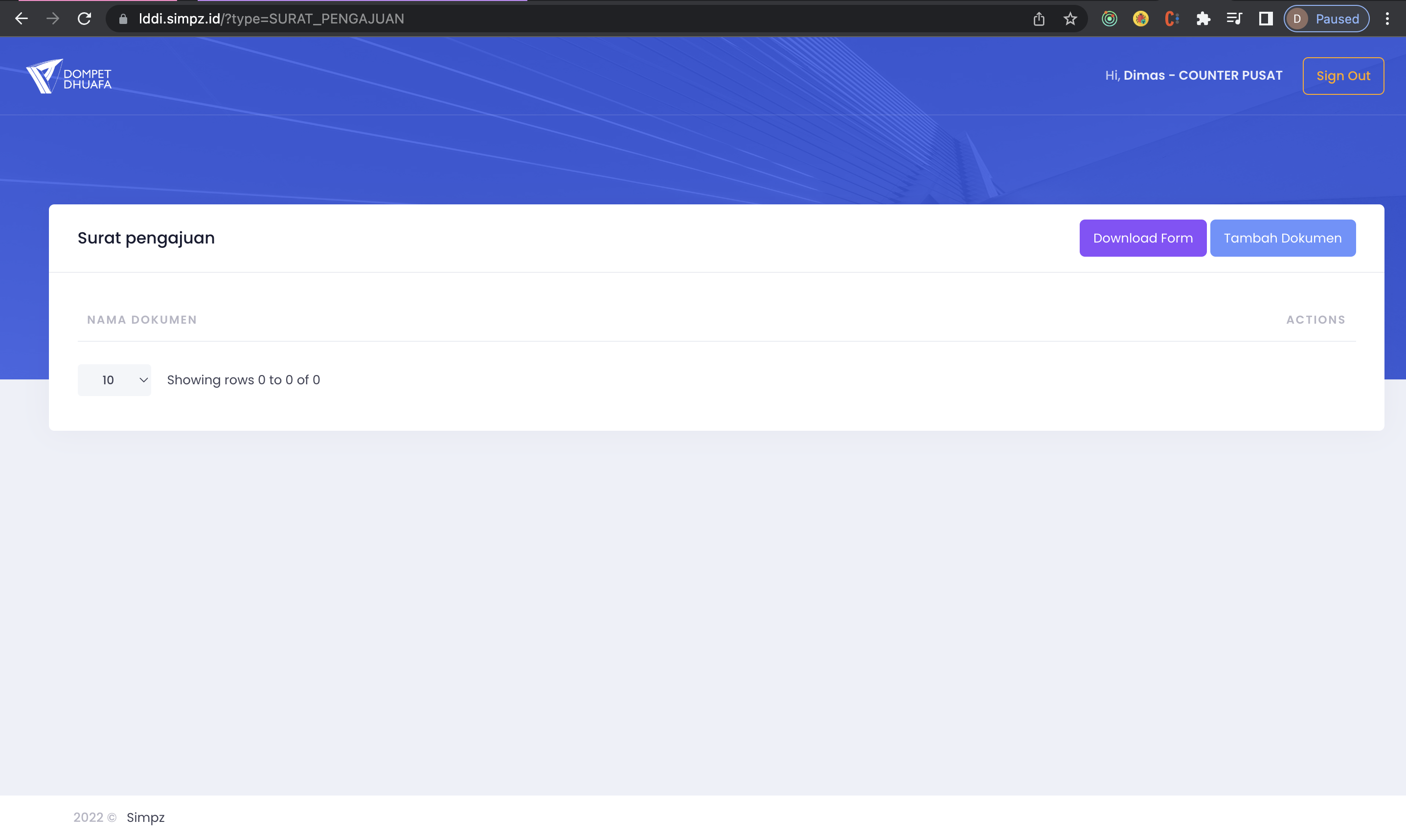Click the share page icon
The image size is (1406, 840).
(1039, 19)
